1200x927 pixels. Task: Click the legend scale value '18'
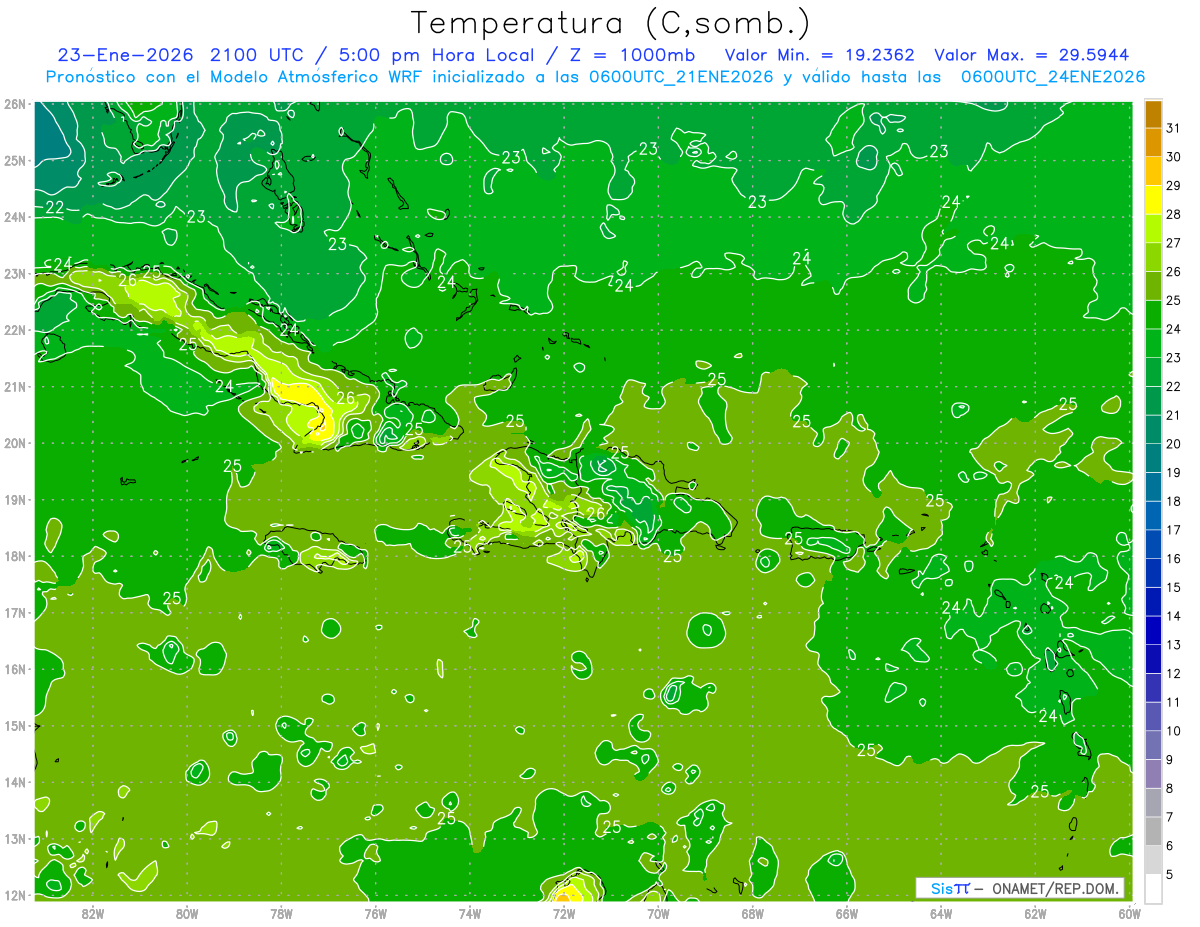point(1173,501)
